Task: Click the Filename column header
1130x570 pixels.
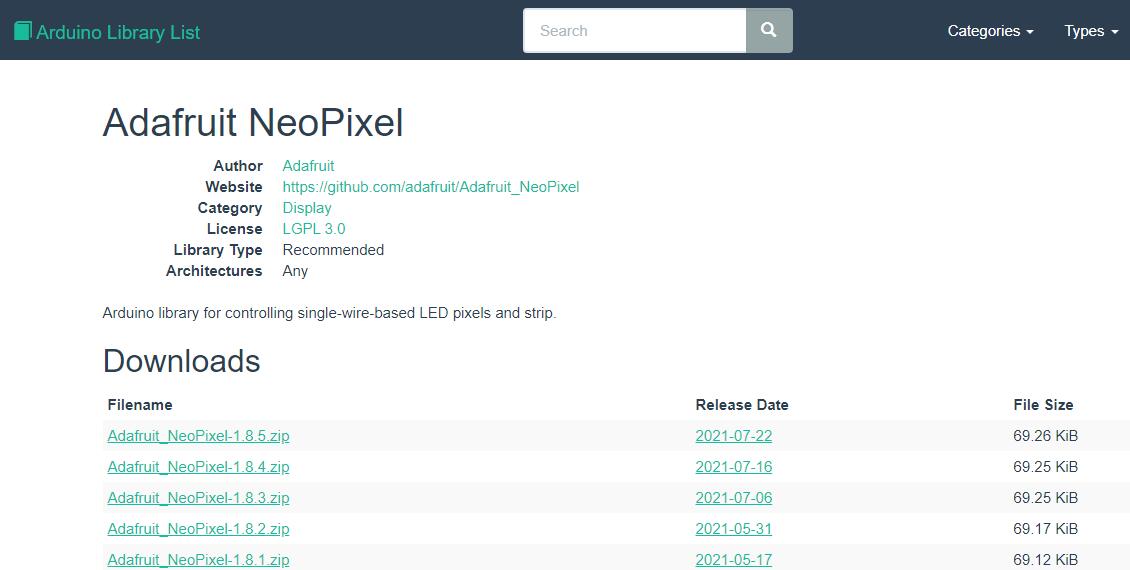Action: 140,405
